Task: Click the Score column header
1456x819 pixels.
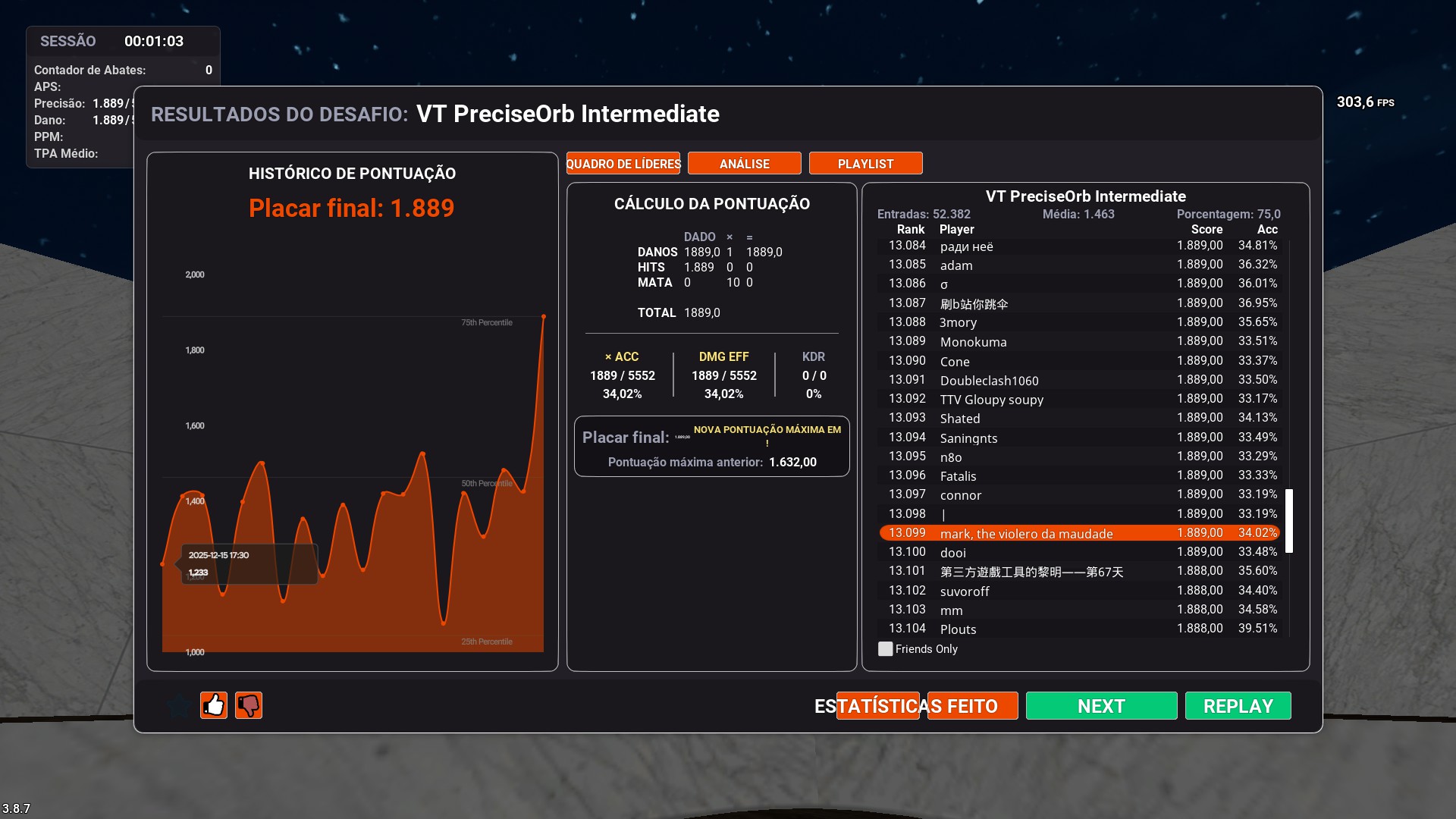Action: tap(1206, 229)
